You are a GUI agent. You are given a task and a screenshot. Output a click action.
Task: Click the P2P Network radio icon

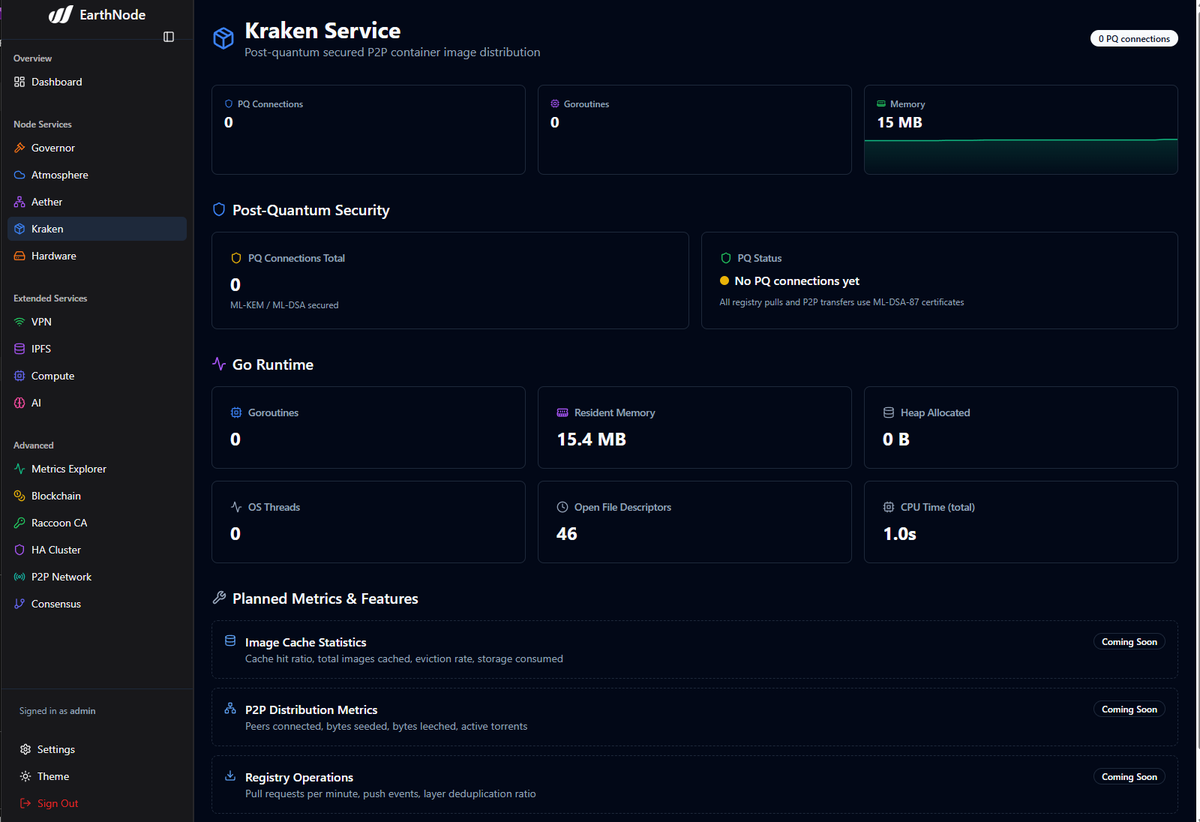click(x=20, y=577)
